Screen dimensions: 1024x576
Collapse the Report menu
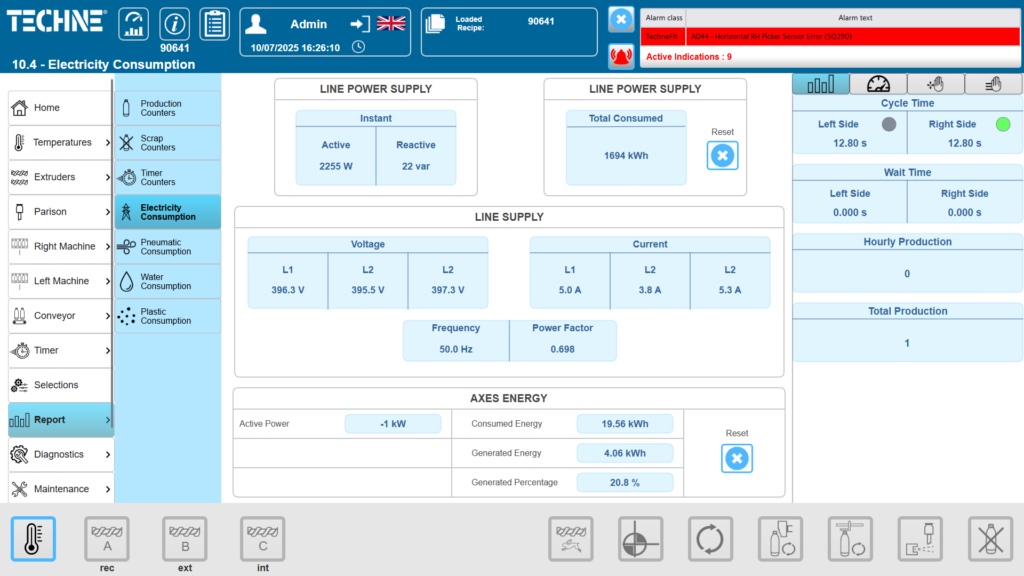pos(60,419)
